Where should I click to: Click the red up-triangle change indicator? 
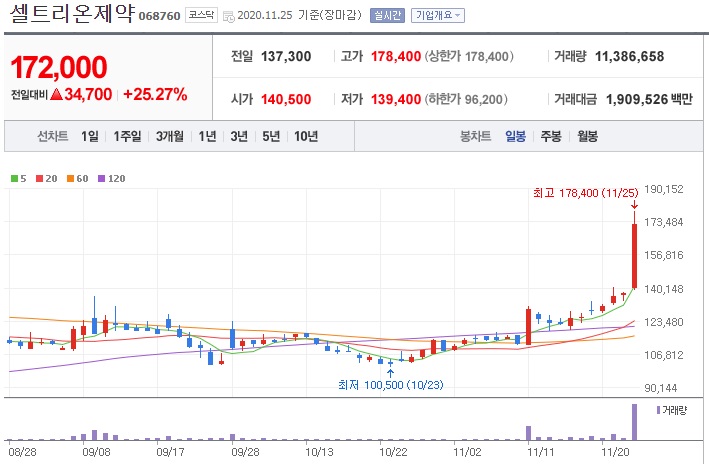[57, 94]
